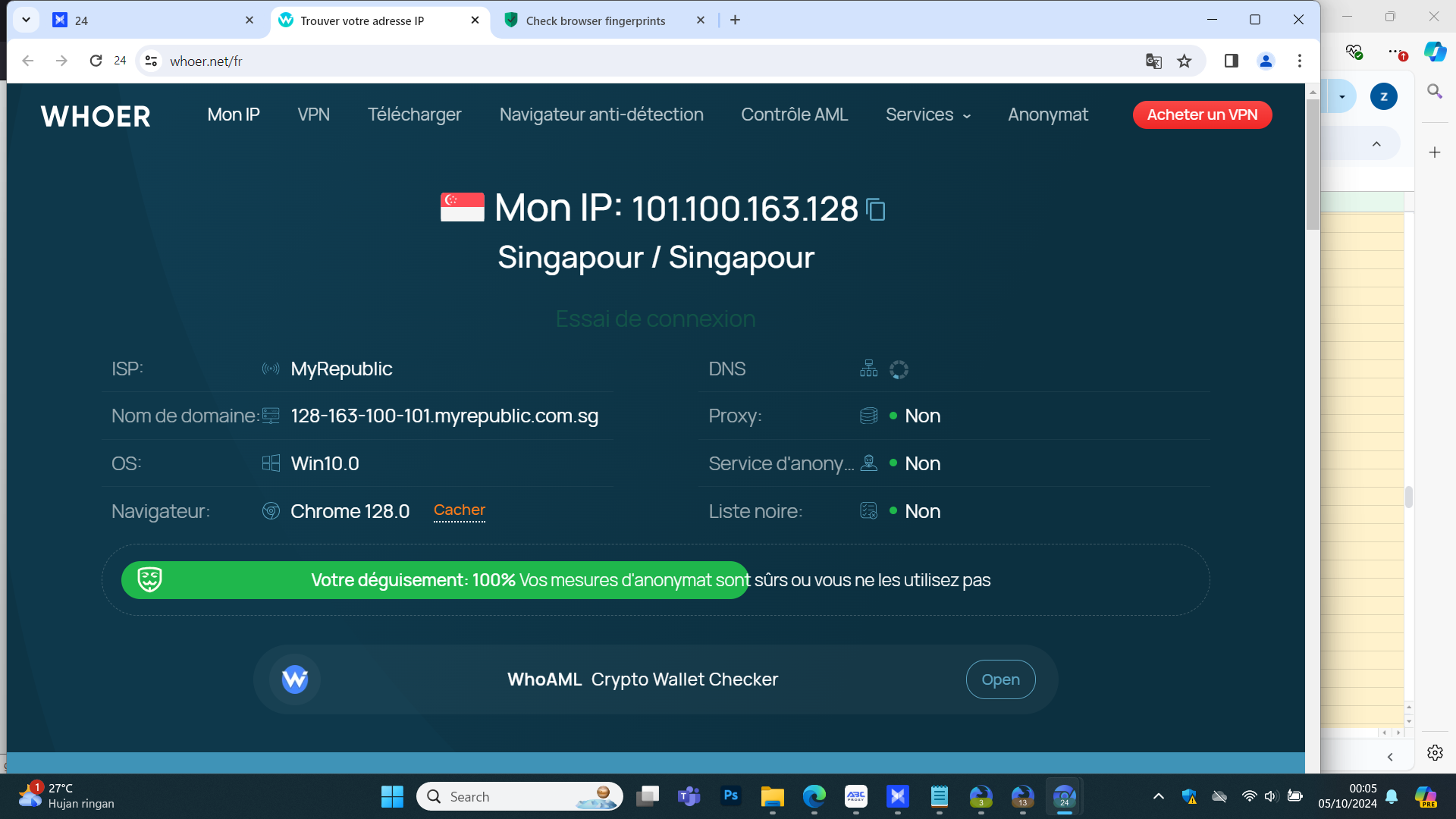
Task: Click the domain name 128-163-100-101.myrepublic.com.sg
Action: [x=444, y=416]
